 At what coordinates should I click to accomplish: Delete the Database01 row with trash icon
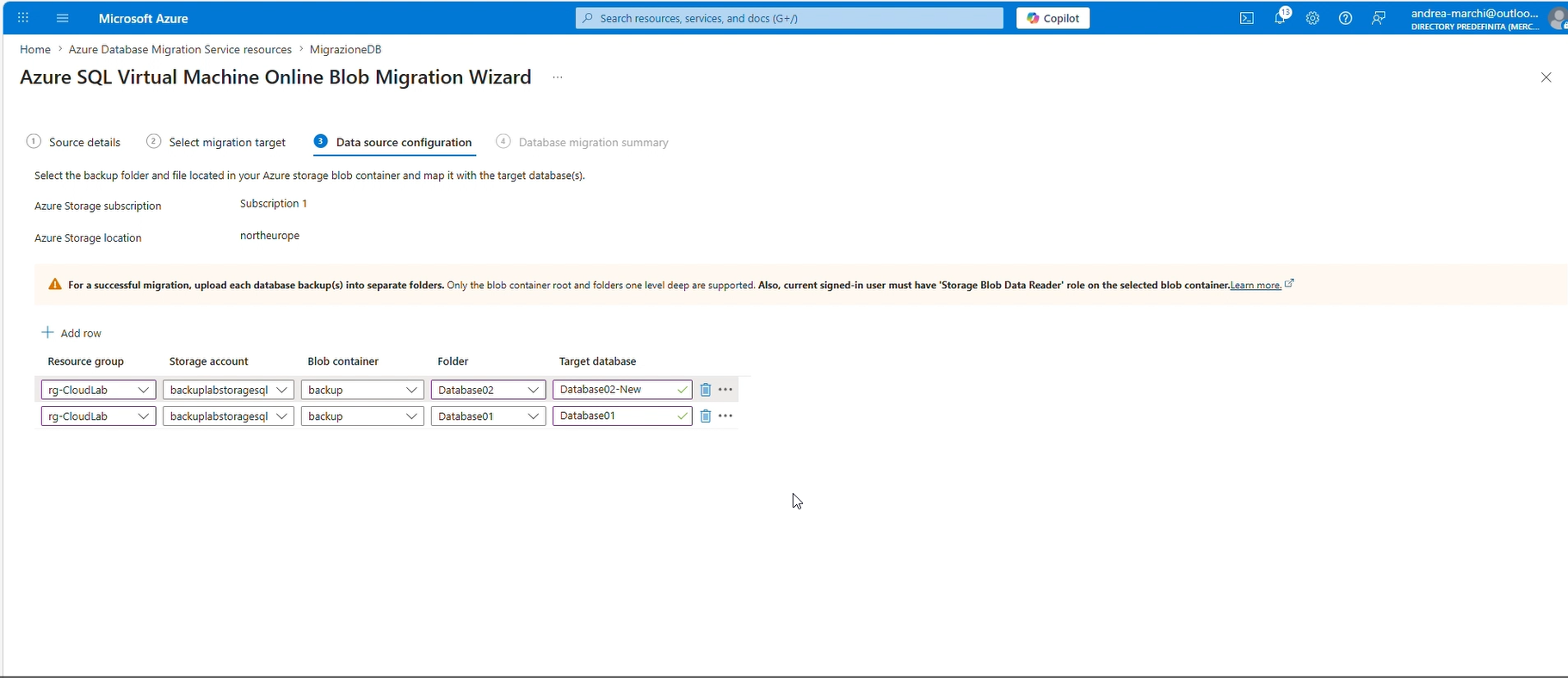coord(705,416)
